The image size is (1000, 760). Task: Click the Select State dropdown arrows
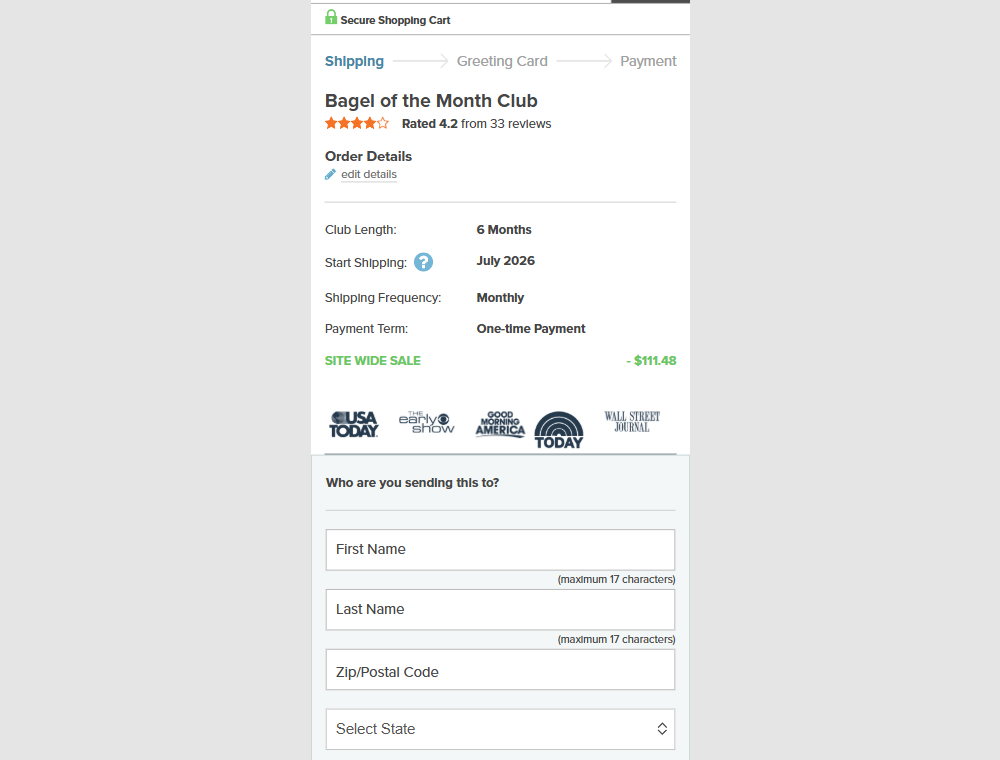(x=662, y=729)
